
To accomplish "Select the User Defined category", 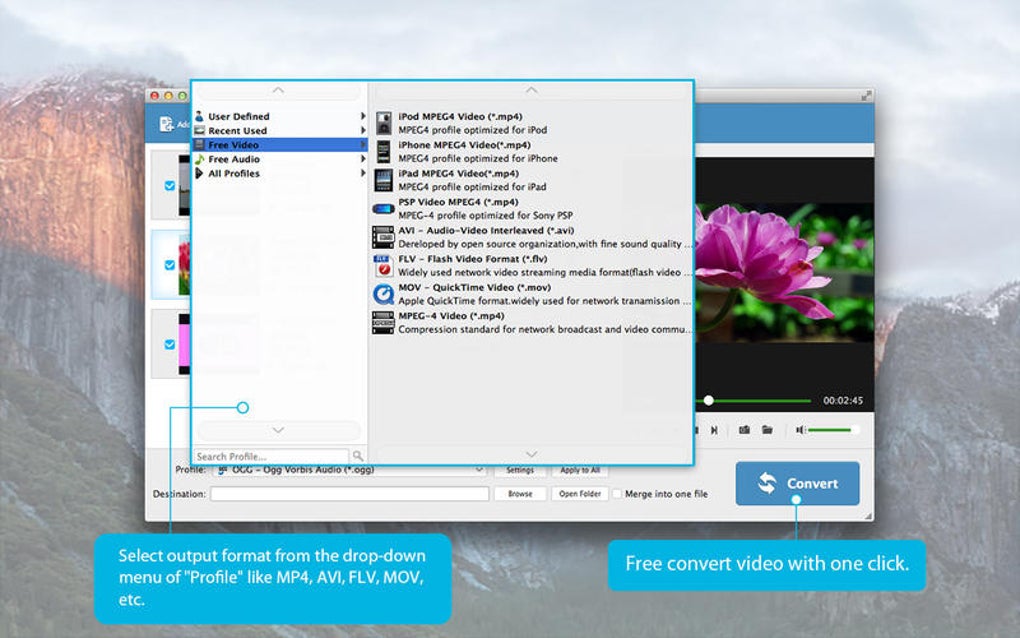I will coord(280,116).
